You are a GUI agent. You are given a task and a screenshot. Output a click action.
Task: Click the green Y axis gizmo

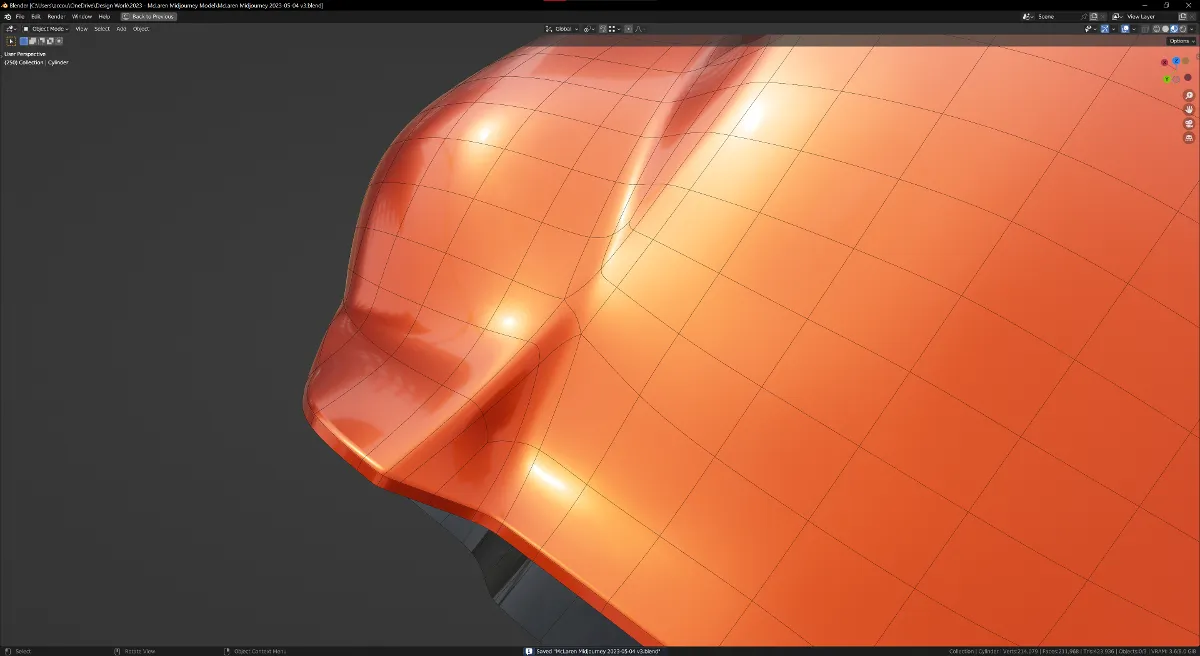[x=1167, y=79]
